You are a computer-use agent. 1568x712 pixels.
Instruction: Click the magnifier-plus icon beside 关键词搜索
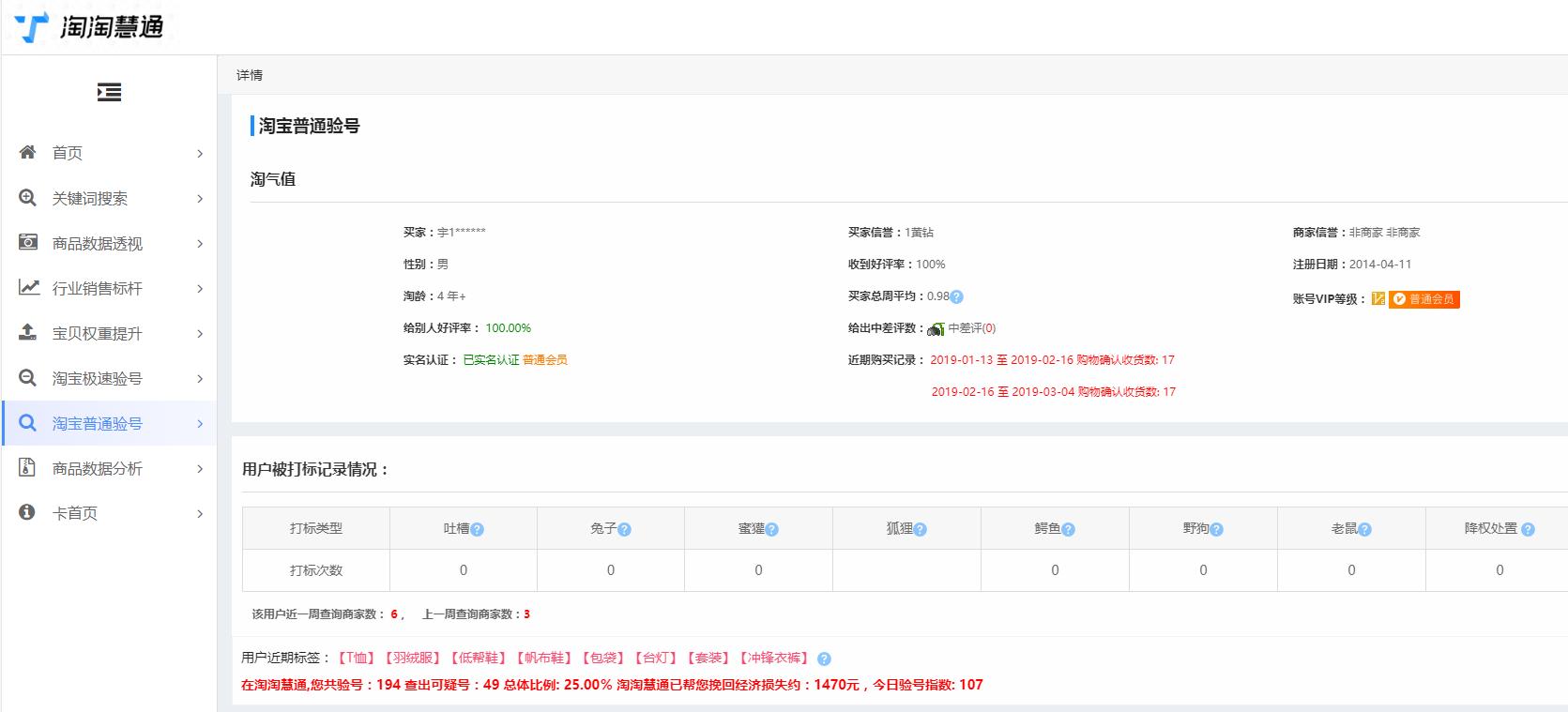28,197
